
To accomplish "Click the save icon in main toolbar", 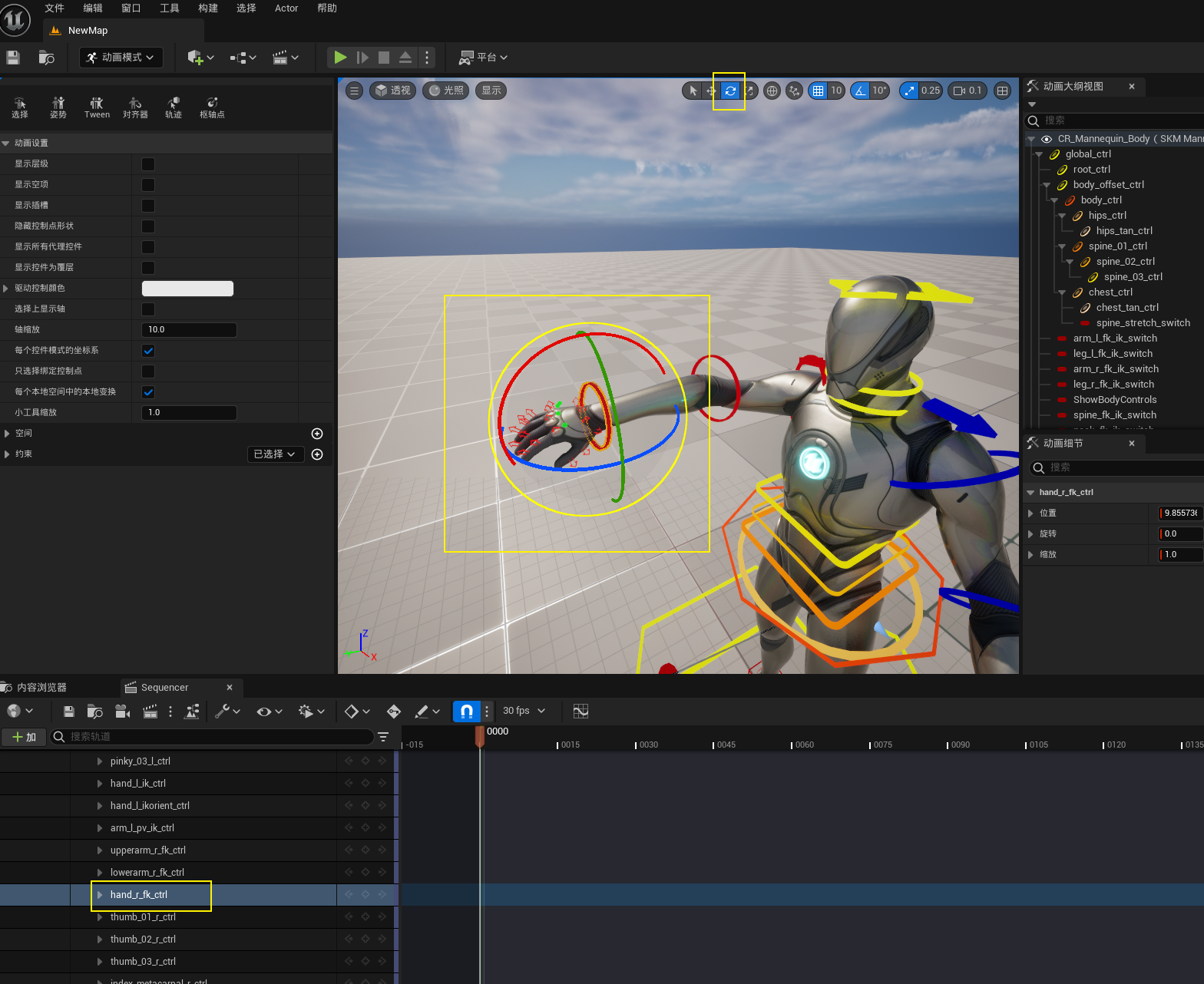I will (x=13, y=58).
